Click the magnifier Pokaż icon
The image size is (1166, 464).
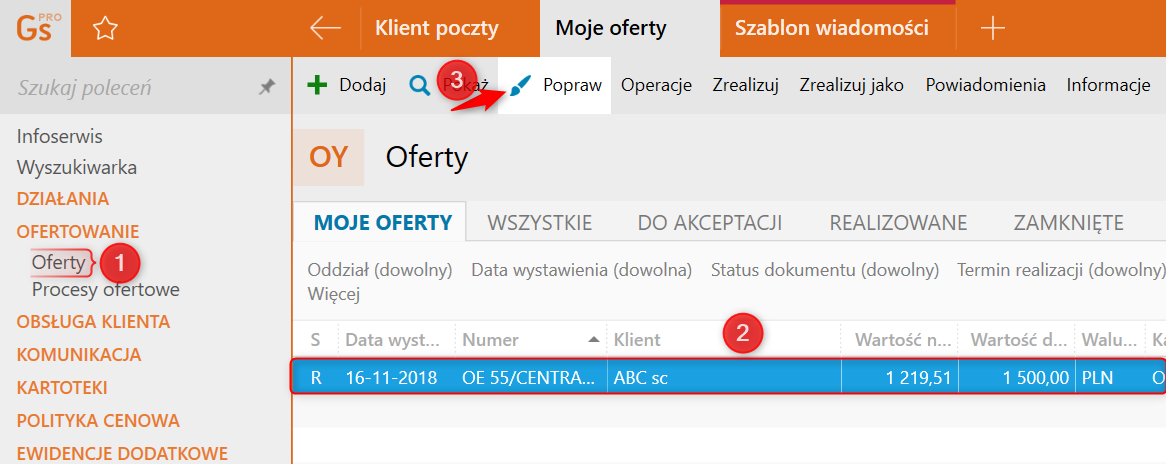click(x=419, y=85)
